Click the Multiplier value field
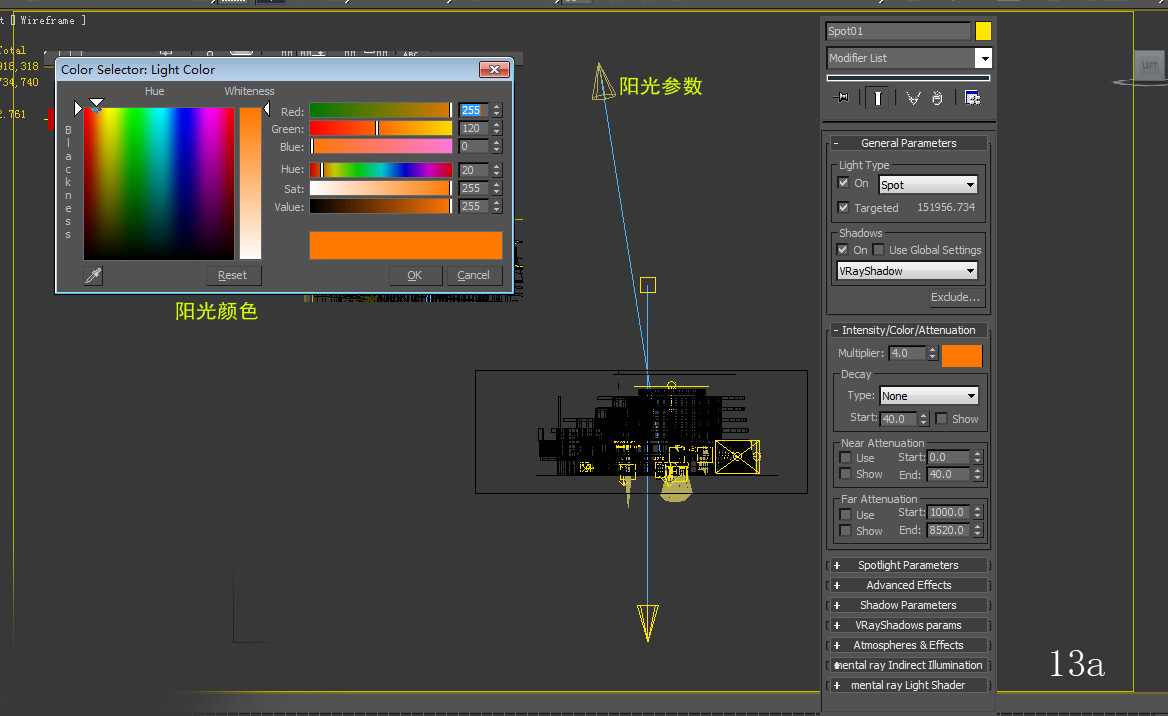The image size is (1168, 716). pyautogui.click(x=907, y=353)
